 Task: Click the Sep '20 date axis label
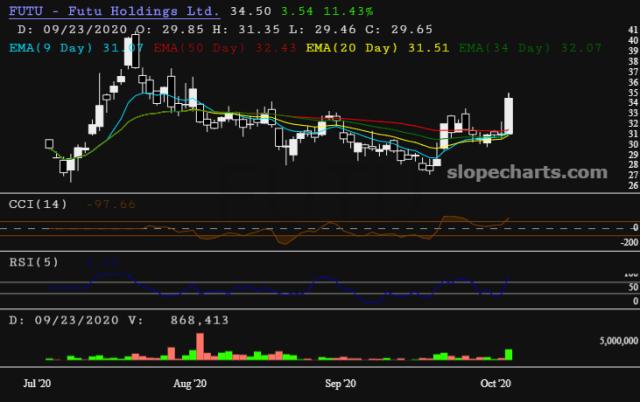click(341, 383)
